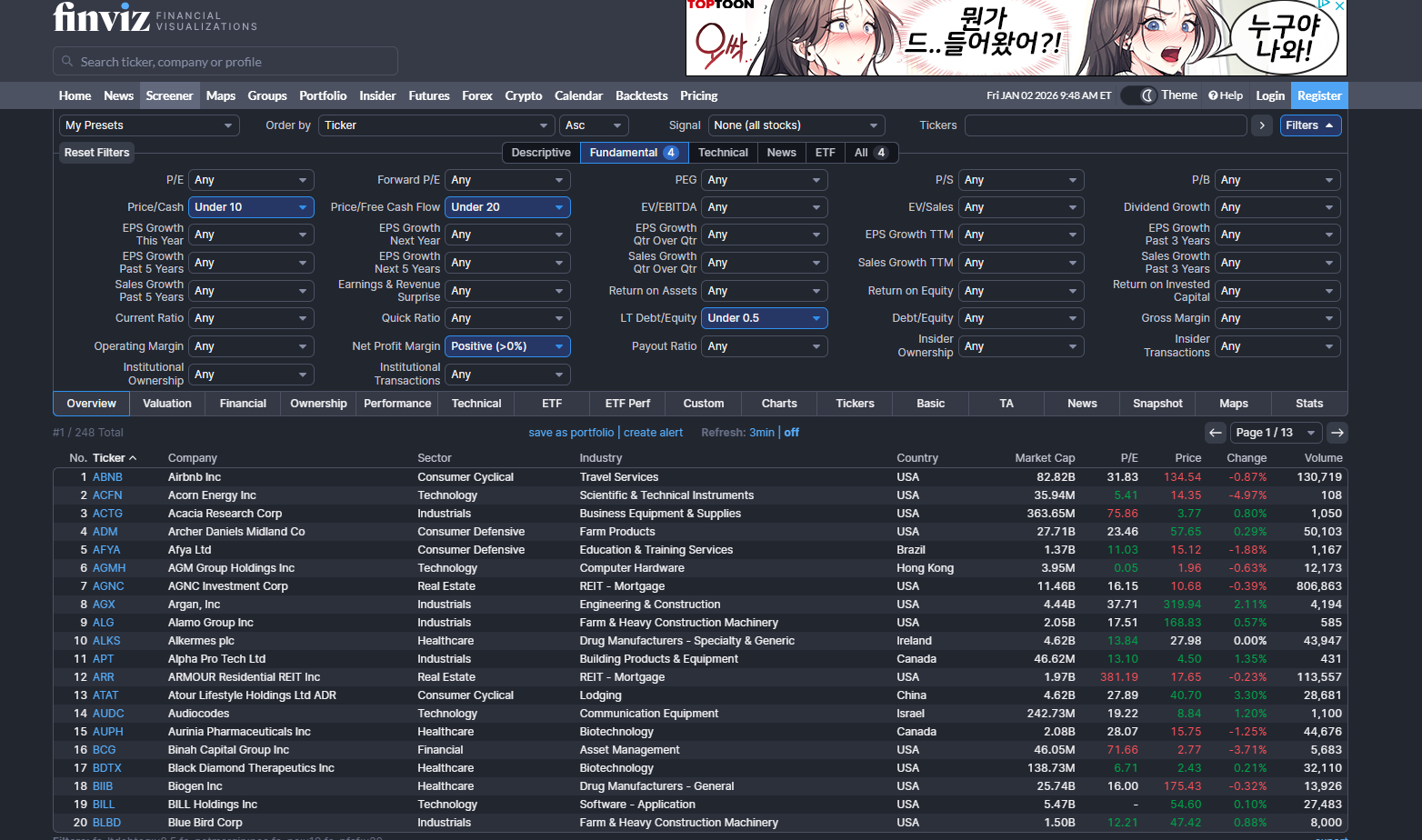Viewport: 1422px width, 840px height.
Task: Click the ad info triangle icon
Action: 1326,5
